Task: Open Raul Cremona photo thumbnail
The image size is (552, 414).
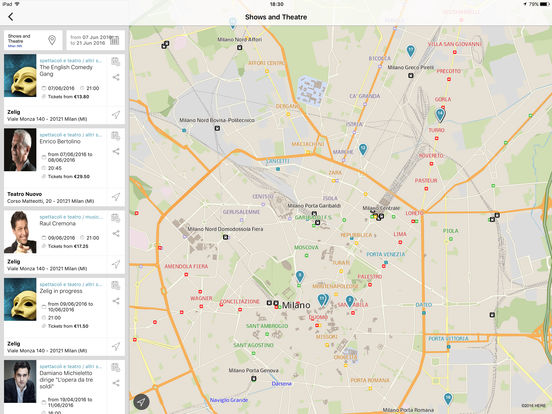Action: point(20,232)
